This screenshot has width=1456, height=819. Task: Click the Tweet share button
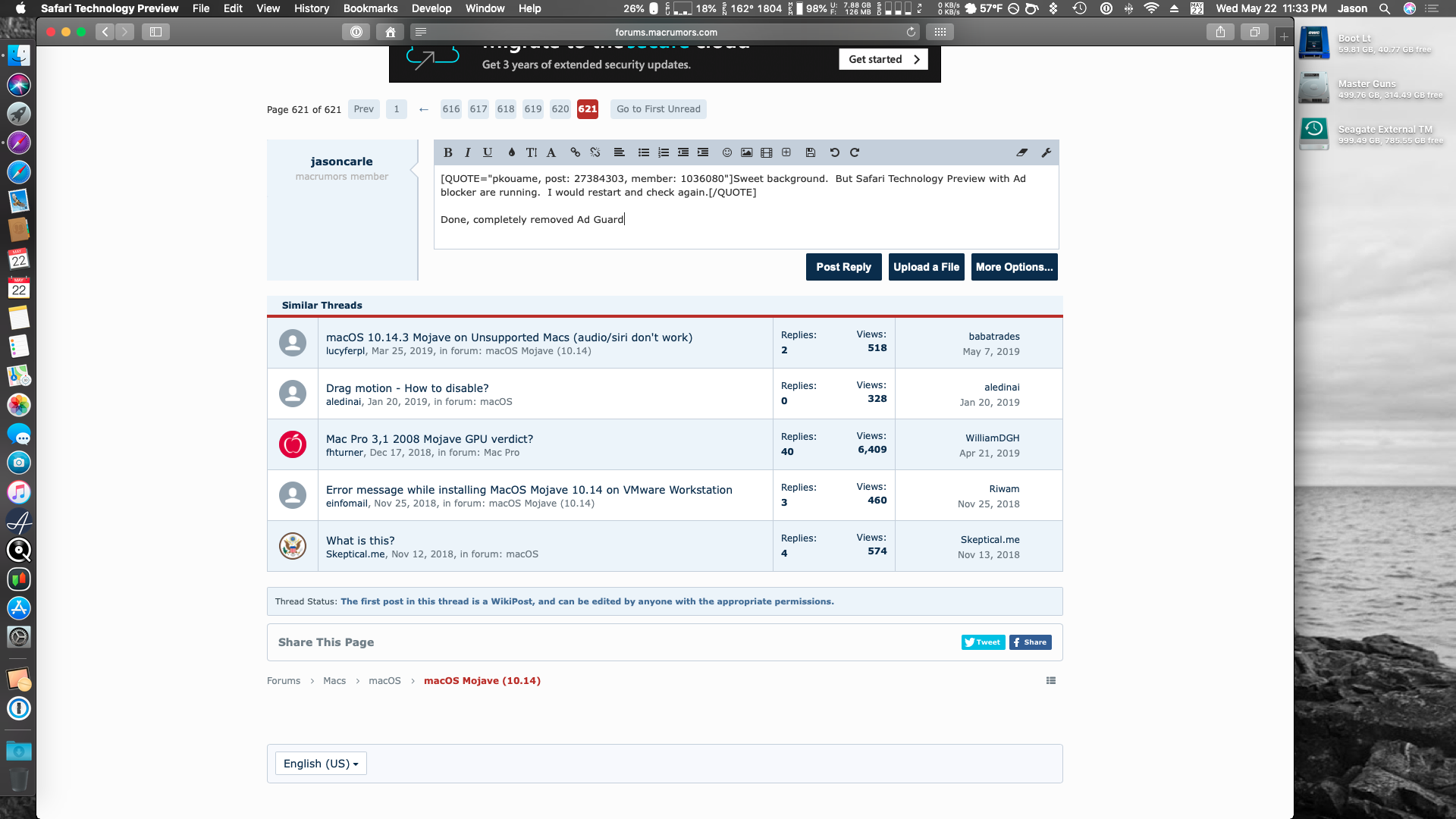(983, 642)
